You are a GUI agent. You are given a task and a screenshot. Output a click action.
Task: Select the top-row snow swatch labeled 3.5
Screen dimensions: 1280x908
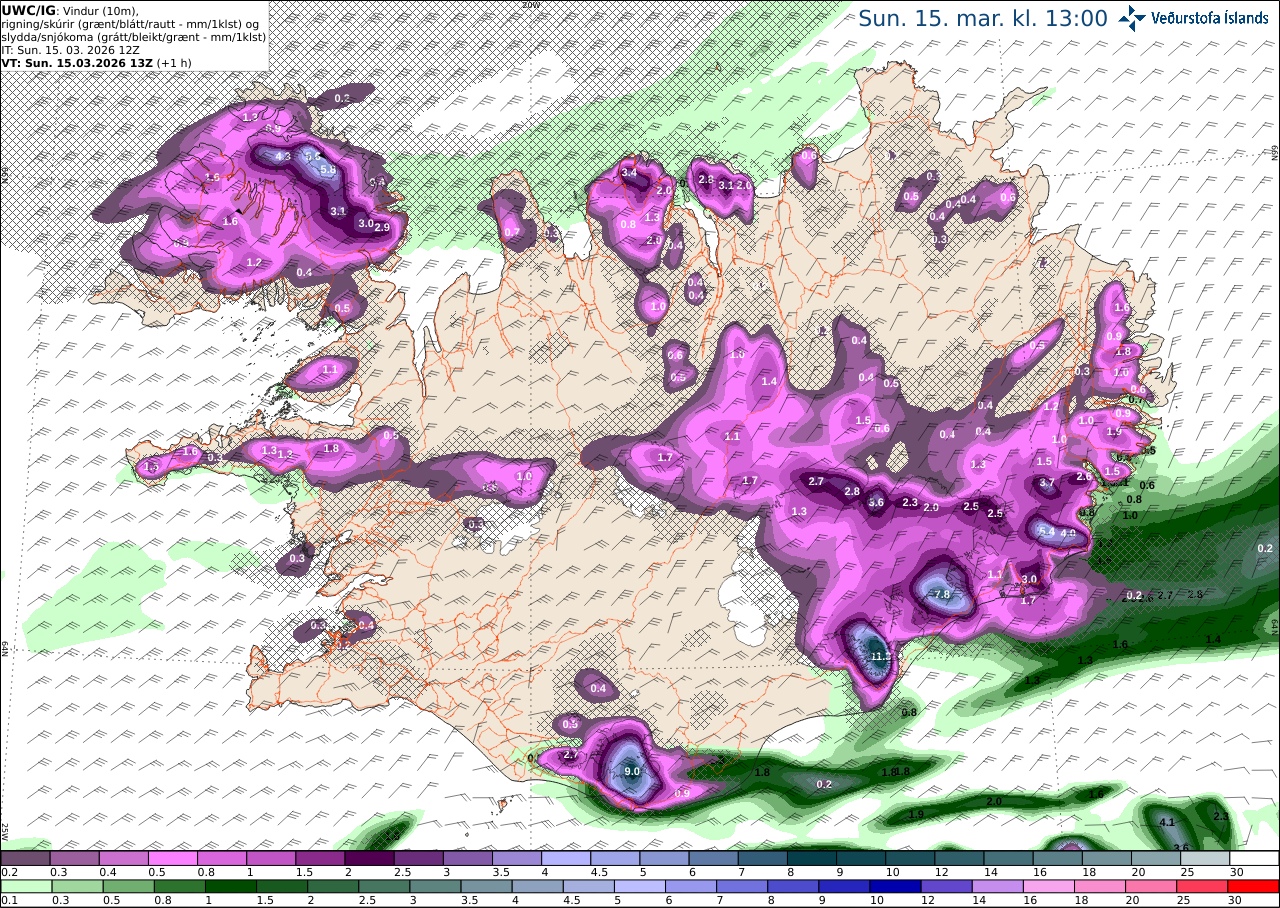point(517,858)
